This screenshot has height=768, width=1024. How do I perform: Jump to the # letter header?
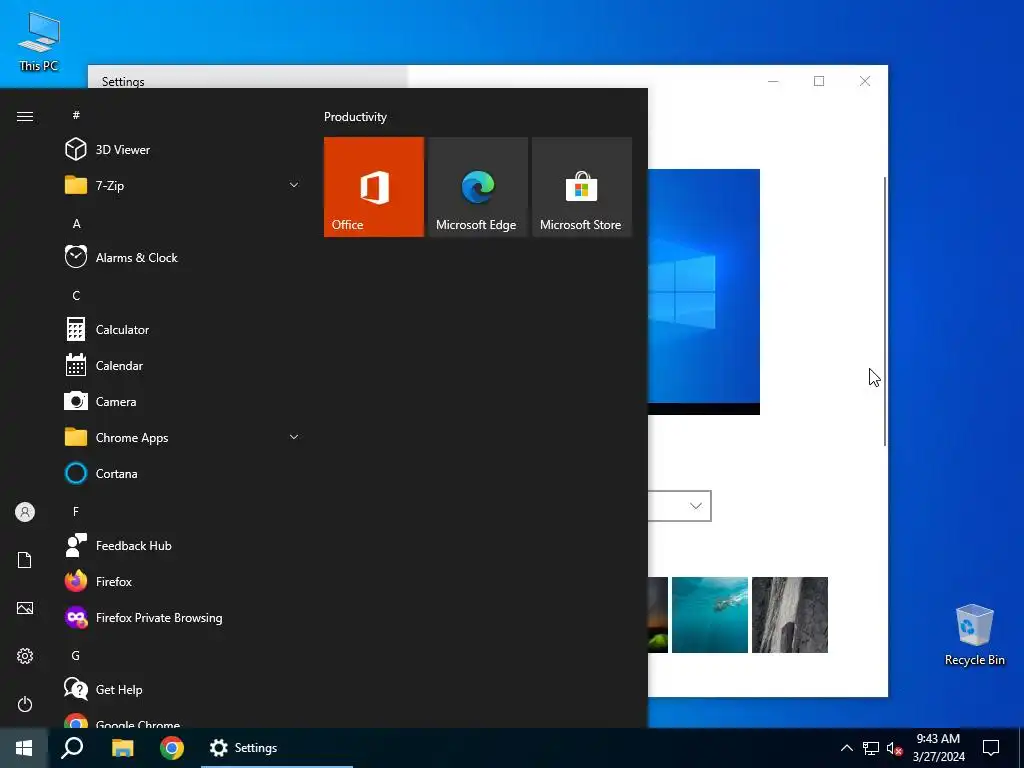click(76, 115)
